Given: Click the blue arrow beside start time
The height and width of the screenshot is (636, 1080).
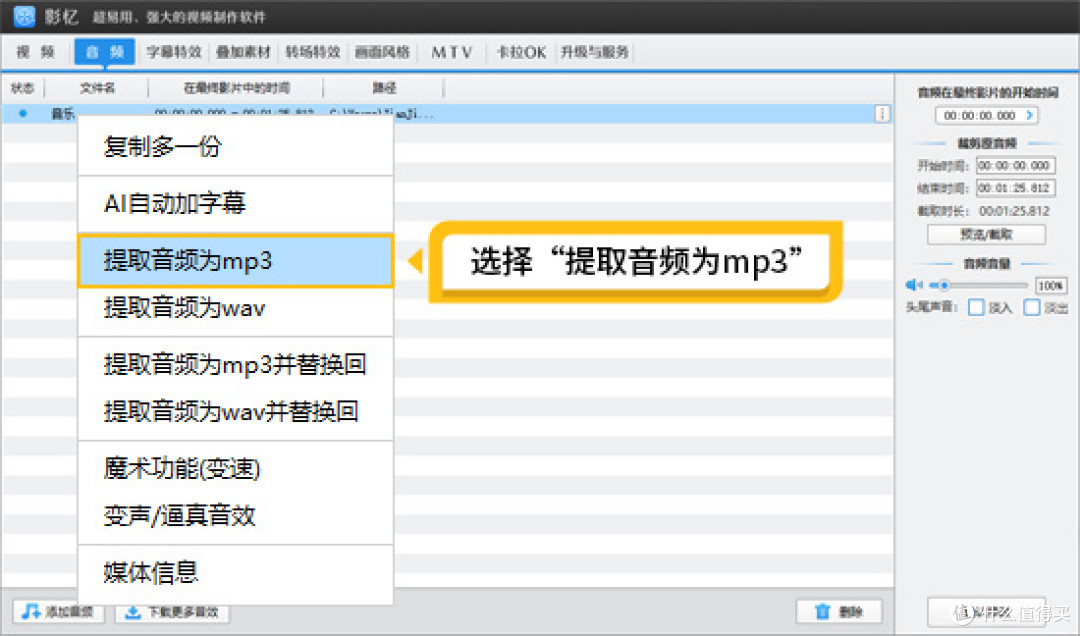Looking at the screenshot, I should click(1030, 115).
